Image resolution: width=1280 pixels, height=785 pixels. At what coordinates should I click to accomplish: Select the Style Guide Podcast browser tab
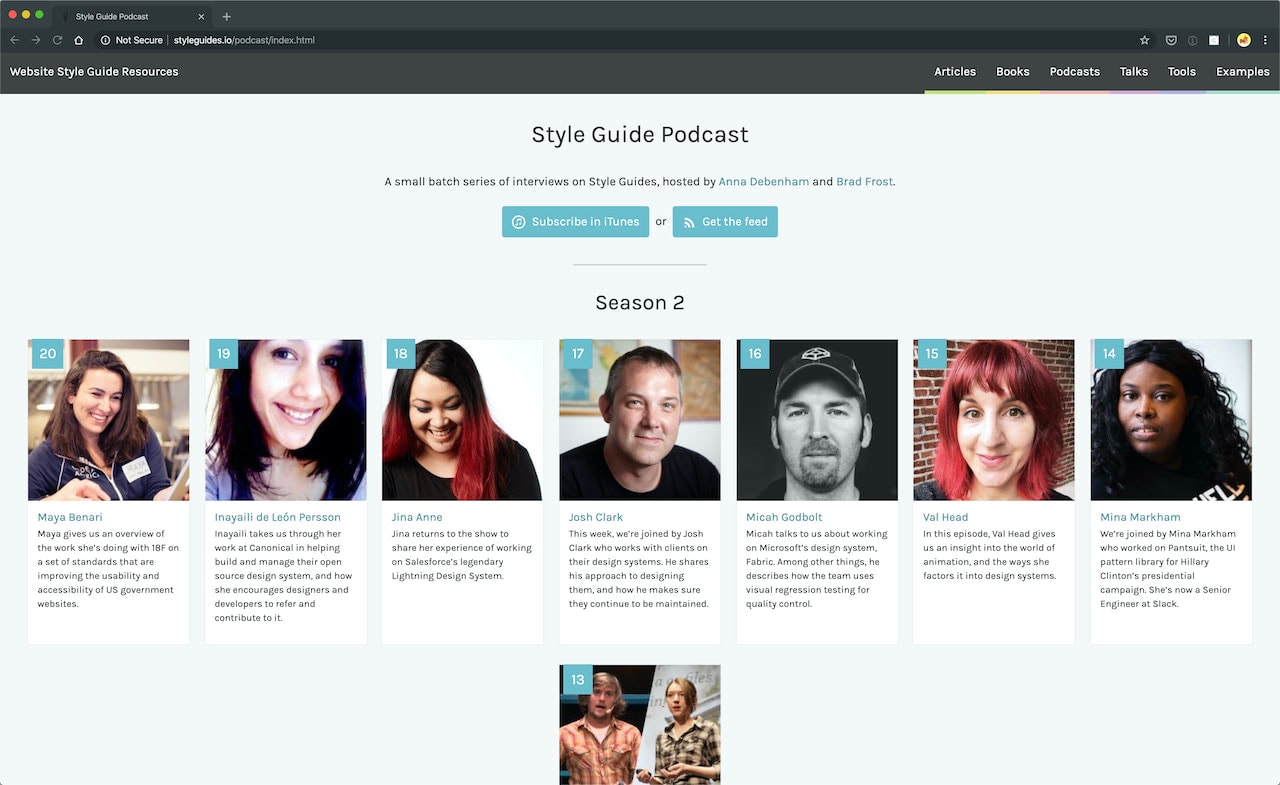(x=130, y=16)
